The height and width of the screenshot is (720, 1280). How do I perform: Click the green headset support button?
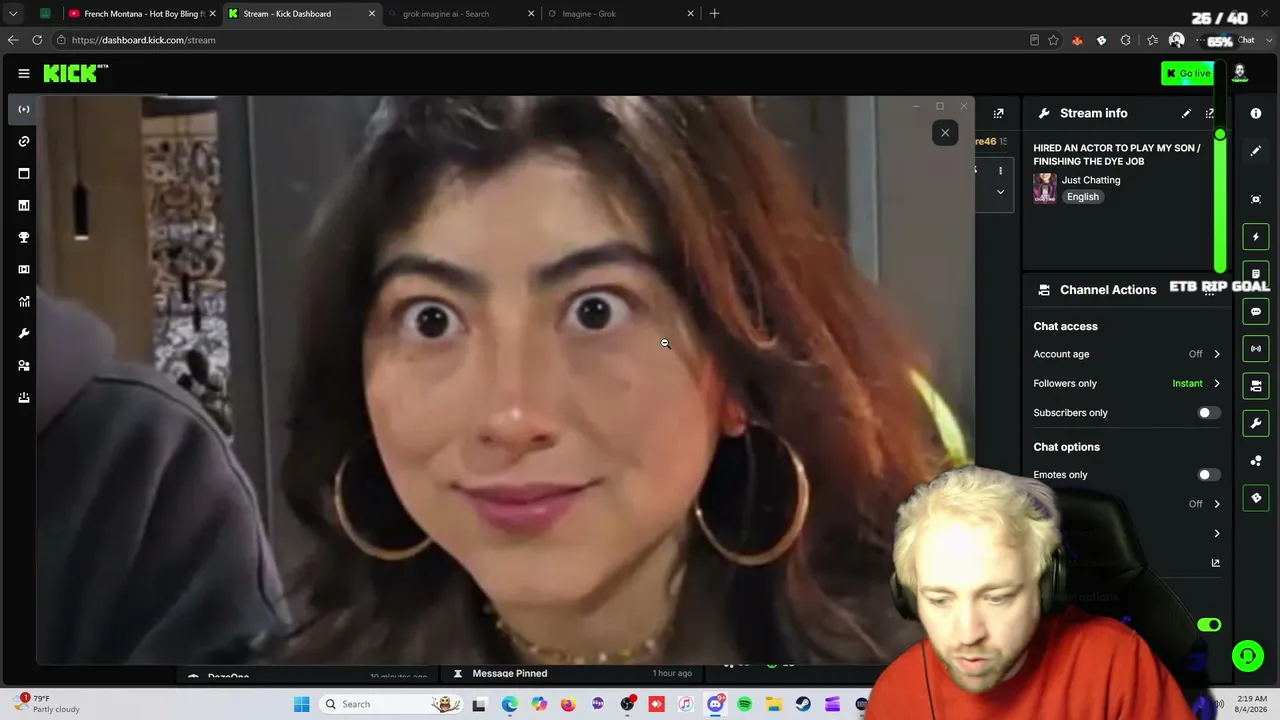pyautogui.click(x=1247, y=656)
